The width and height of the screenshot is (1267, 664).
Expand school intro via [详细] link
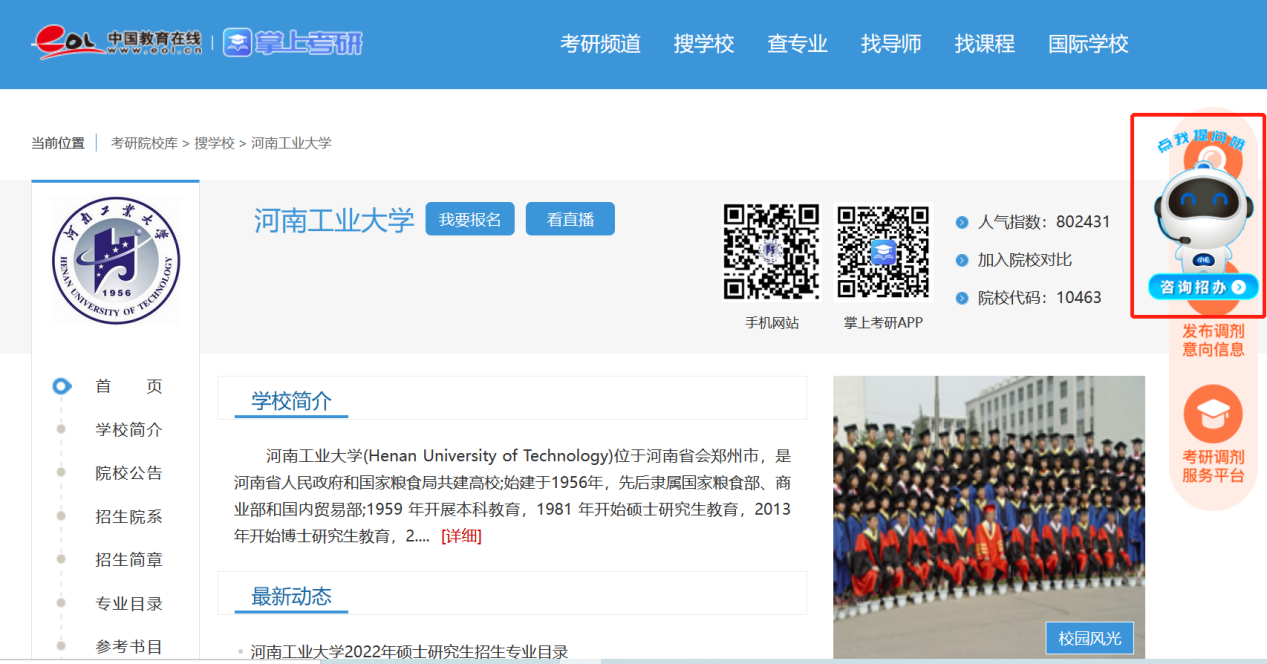[x=461, y=536]
